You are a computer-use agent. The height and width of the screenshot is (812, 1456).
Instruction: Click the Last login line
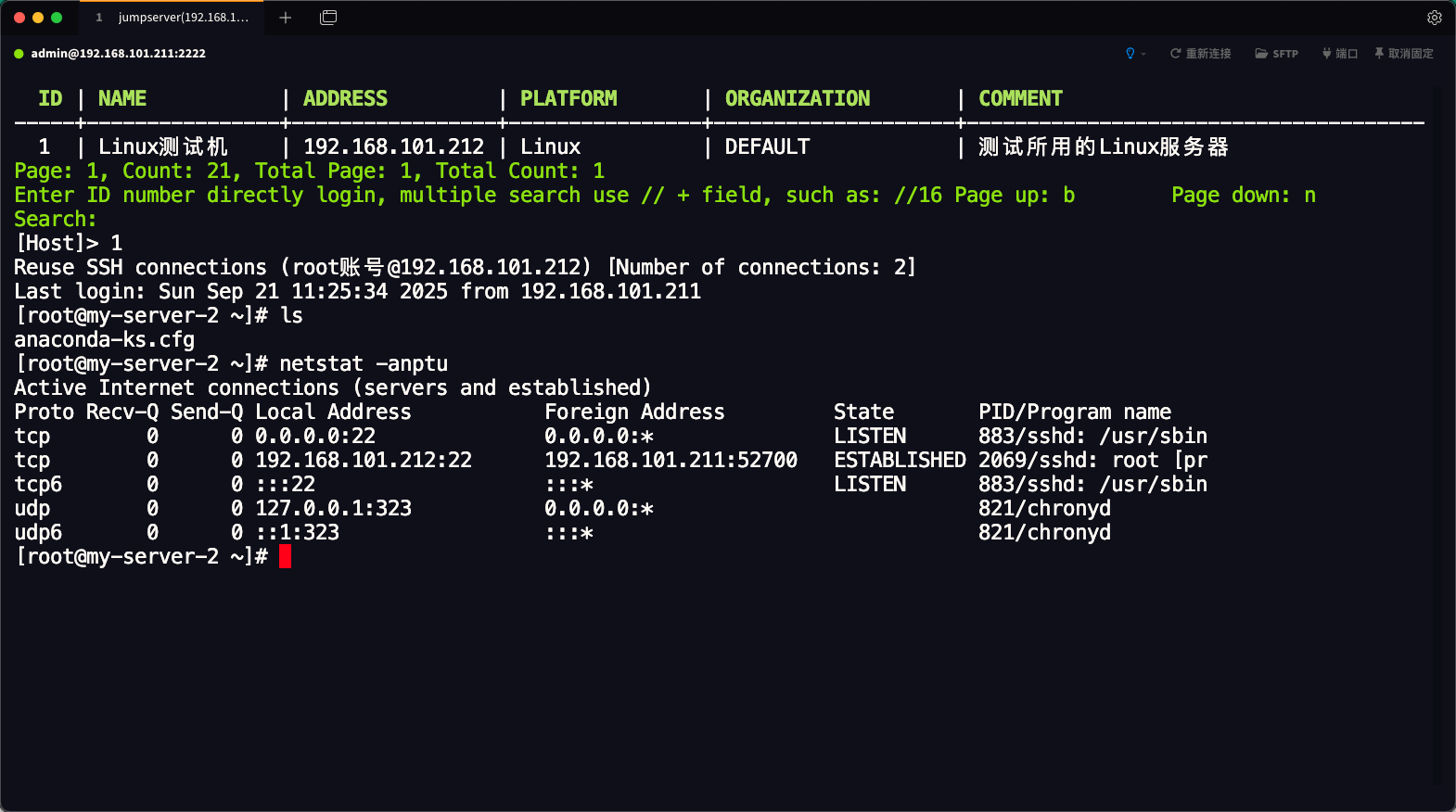(357, 291)
